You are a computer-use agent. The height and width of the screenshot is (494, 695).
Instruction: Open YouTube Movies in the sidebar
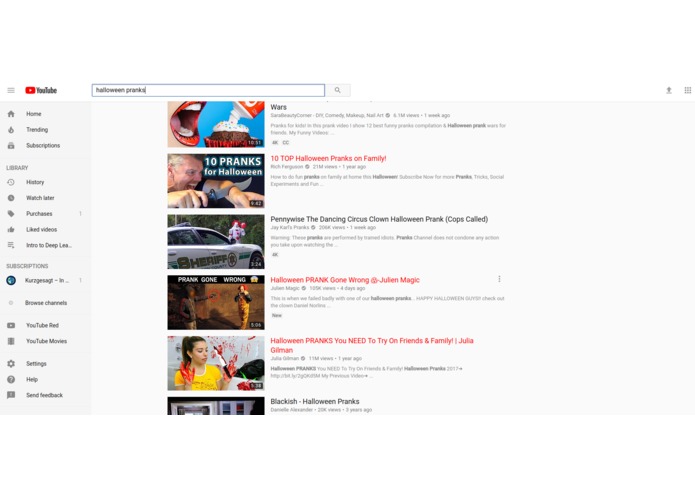click(45, 341)
